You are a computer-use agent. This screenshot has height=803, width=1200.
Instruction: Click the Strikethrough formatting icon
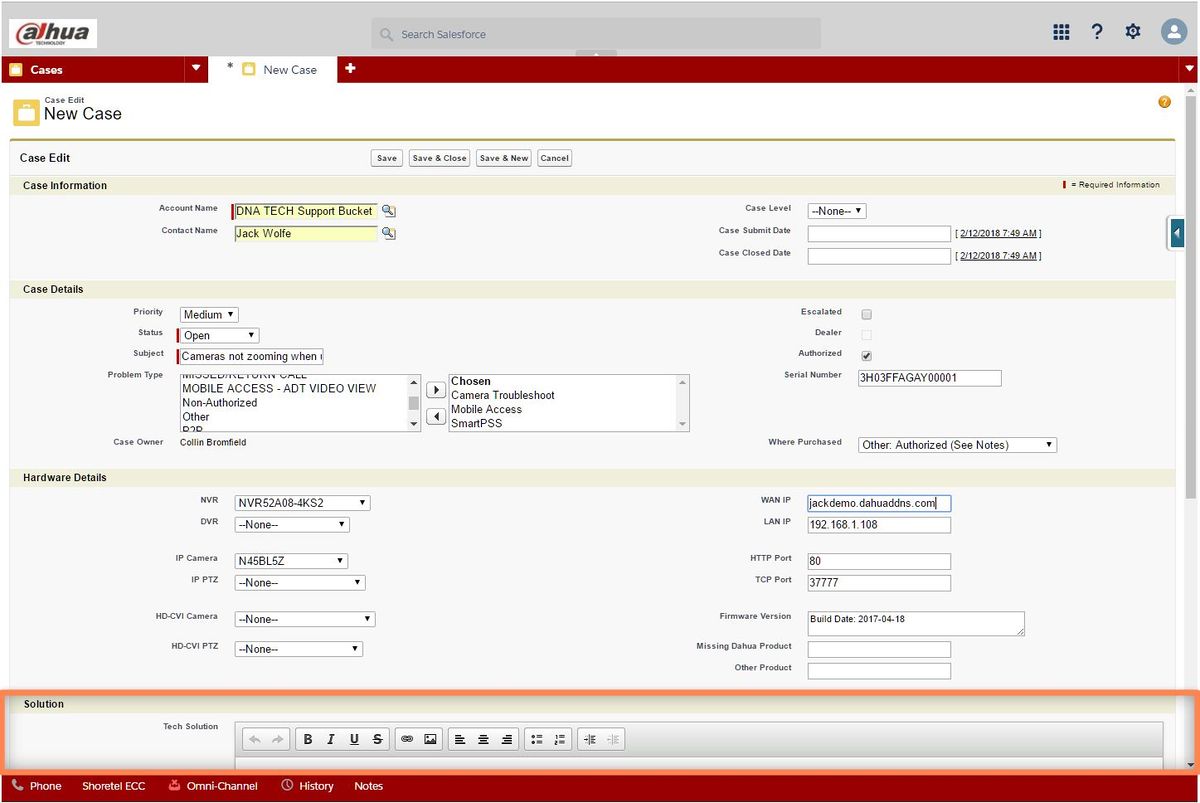(377, 739)
